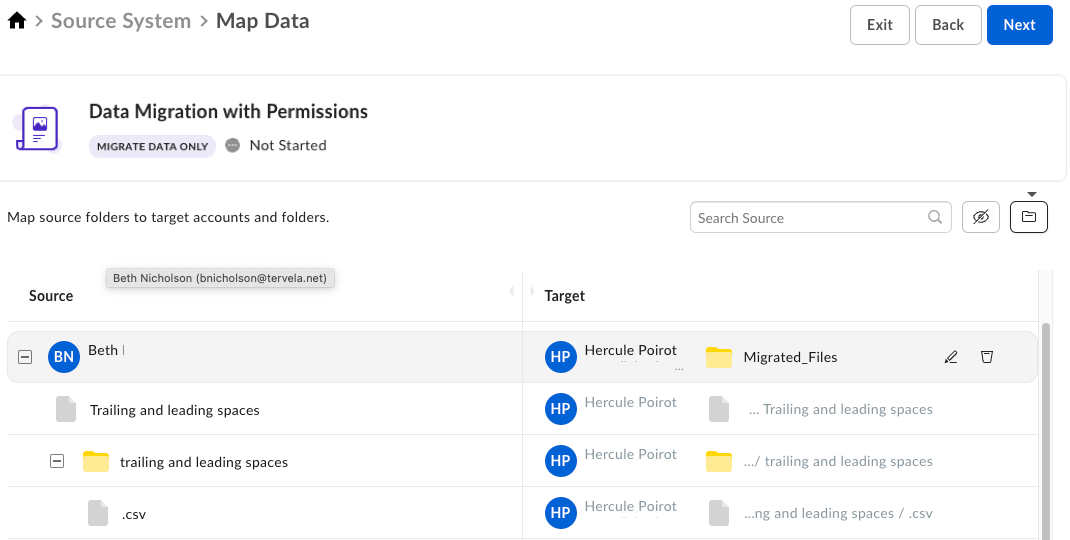Select the .csv source file row
The image size is (1070, 540).
pos(134,514)
